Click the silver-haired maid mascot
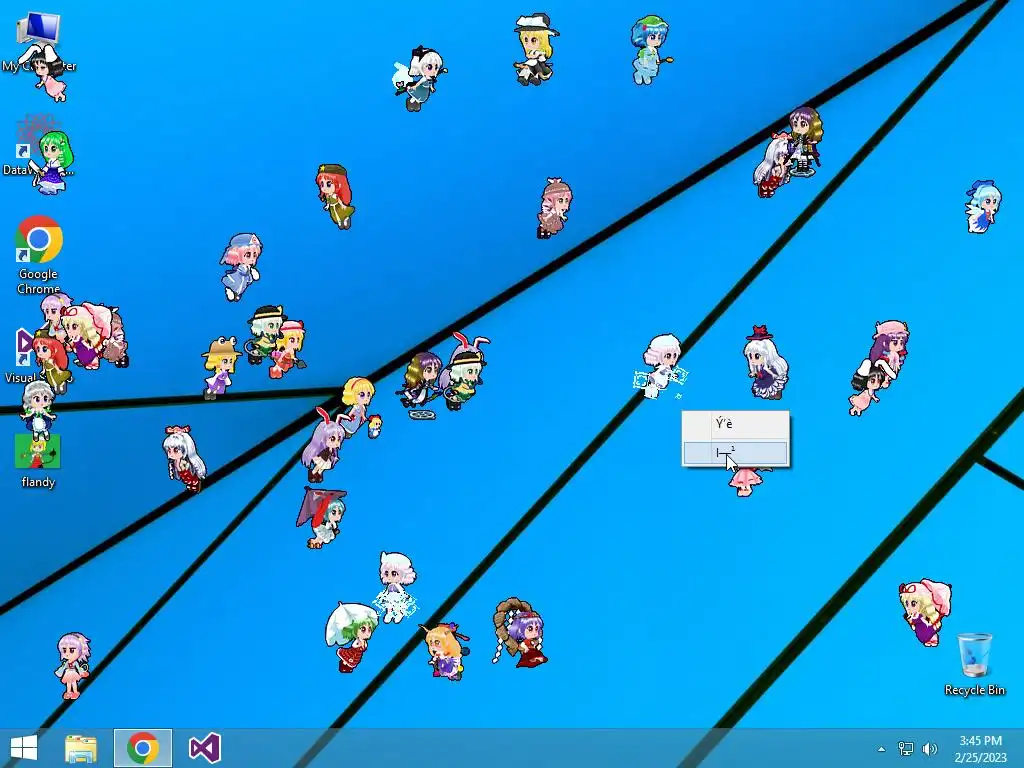This screenshot has width=1024, height=768. coord(37,410)
